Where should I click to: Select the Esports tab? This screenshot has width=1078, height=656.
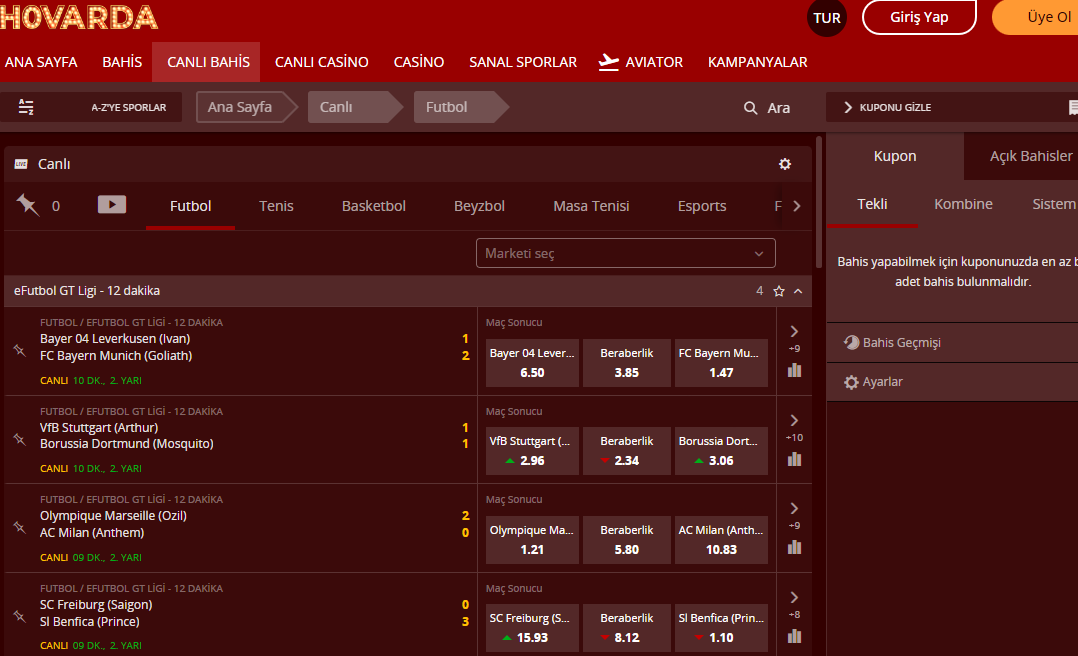(x=702, y=206)
